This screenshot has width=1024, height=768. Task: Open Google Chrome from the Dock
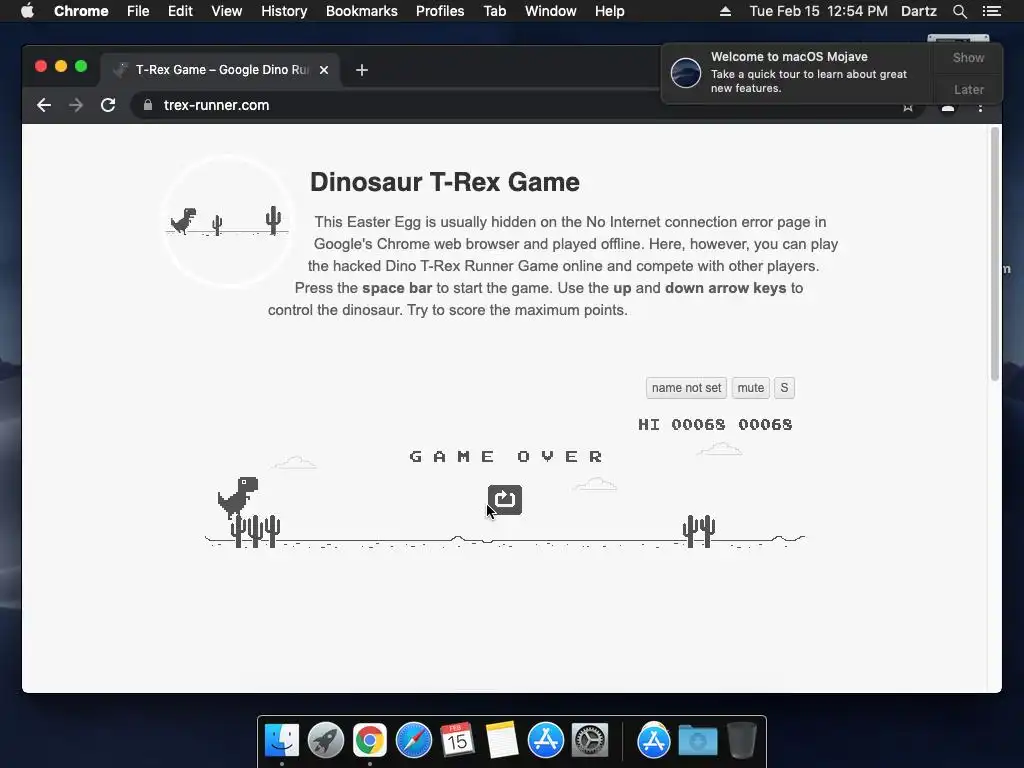click(370, 741)
